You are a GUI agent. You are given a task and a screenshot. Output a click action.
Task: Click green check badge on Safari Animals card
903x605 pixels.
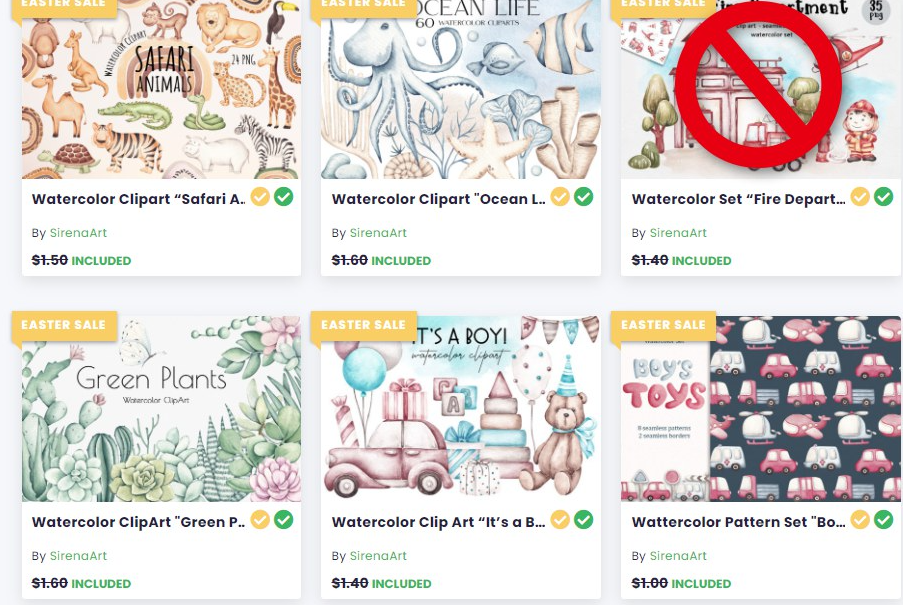[x=283, y=197]
